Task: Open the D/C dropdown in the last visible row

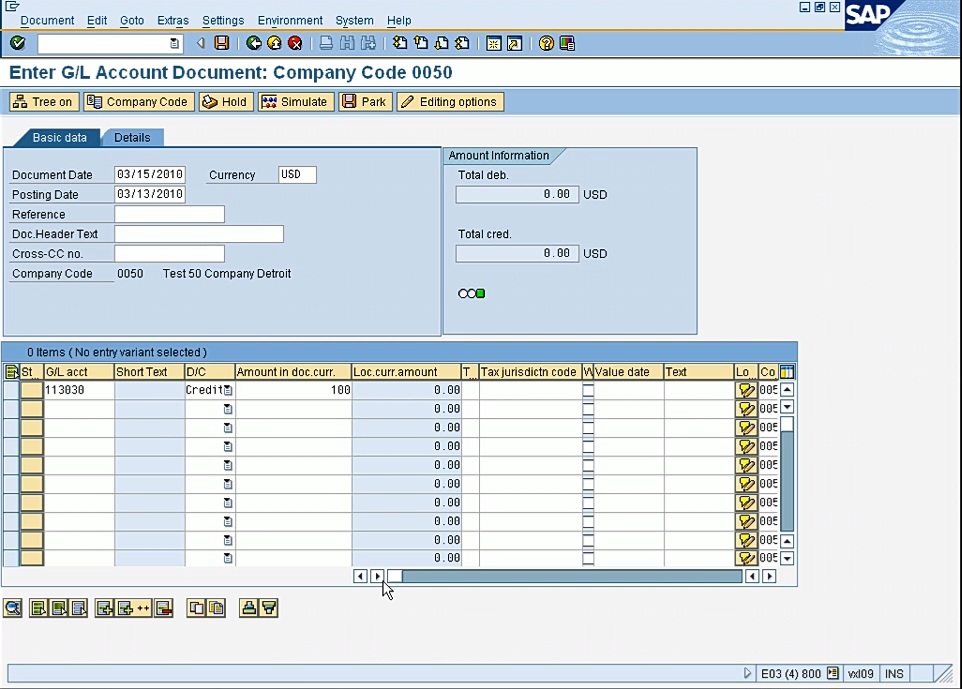Action: (x=228, y=558)
